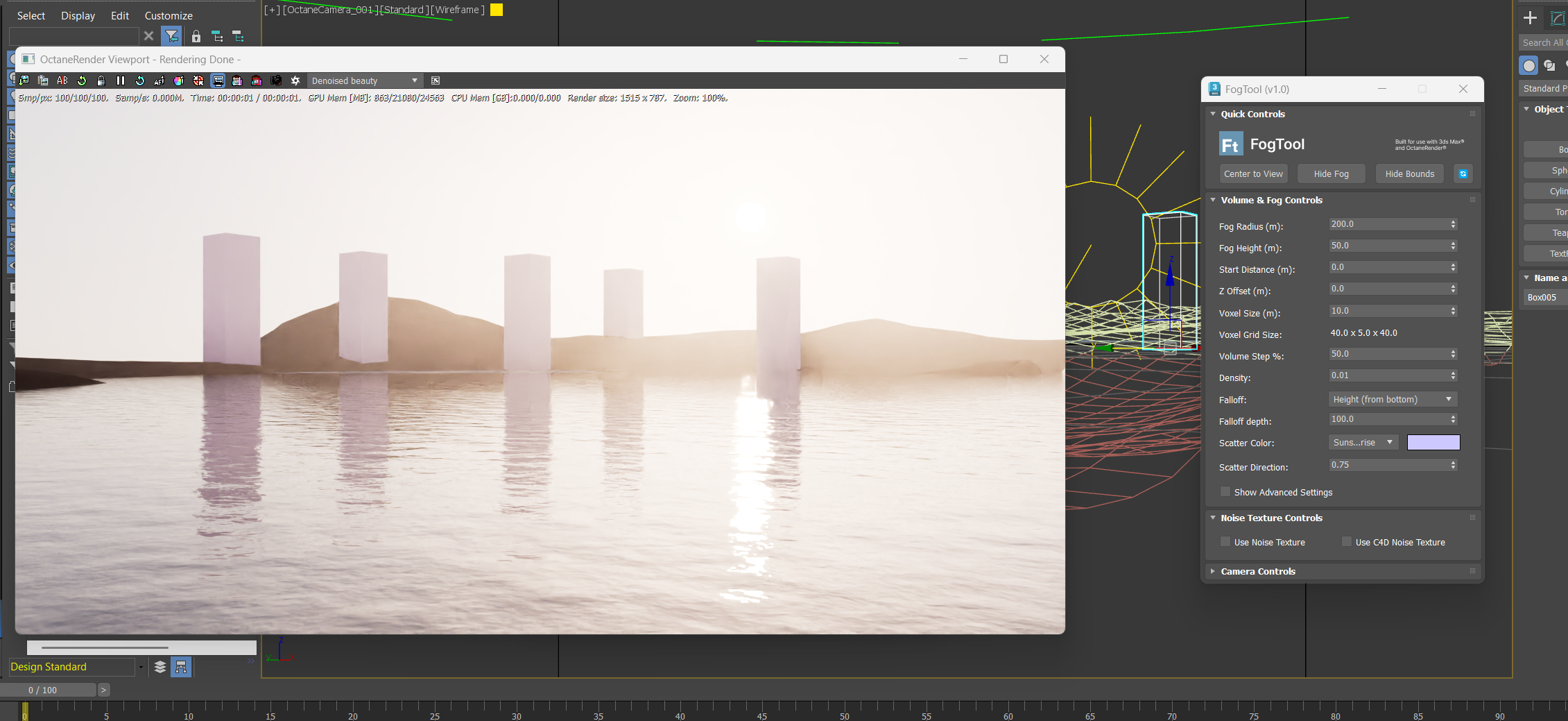Screen dimensions: 1568x721
Task: Click the time slider next-frame arrow
Action: click(103, 690)
